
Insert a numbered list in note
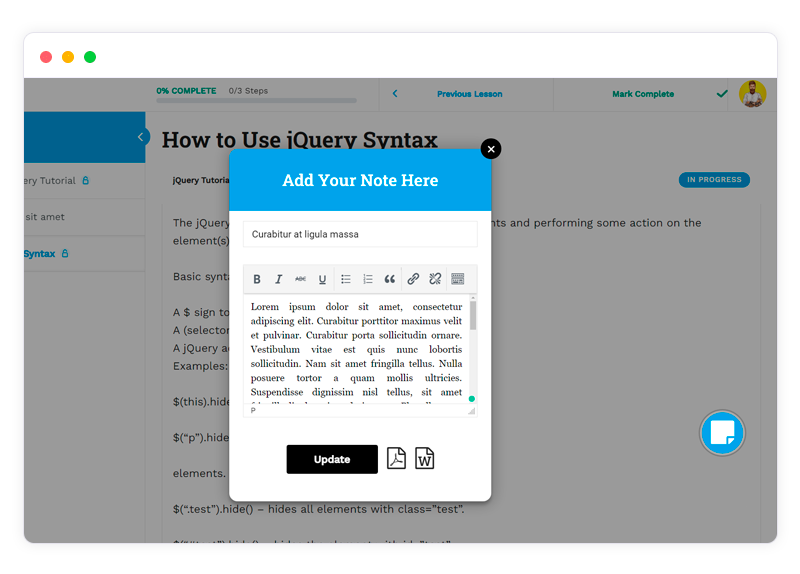367,279
